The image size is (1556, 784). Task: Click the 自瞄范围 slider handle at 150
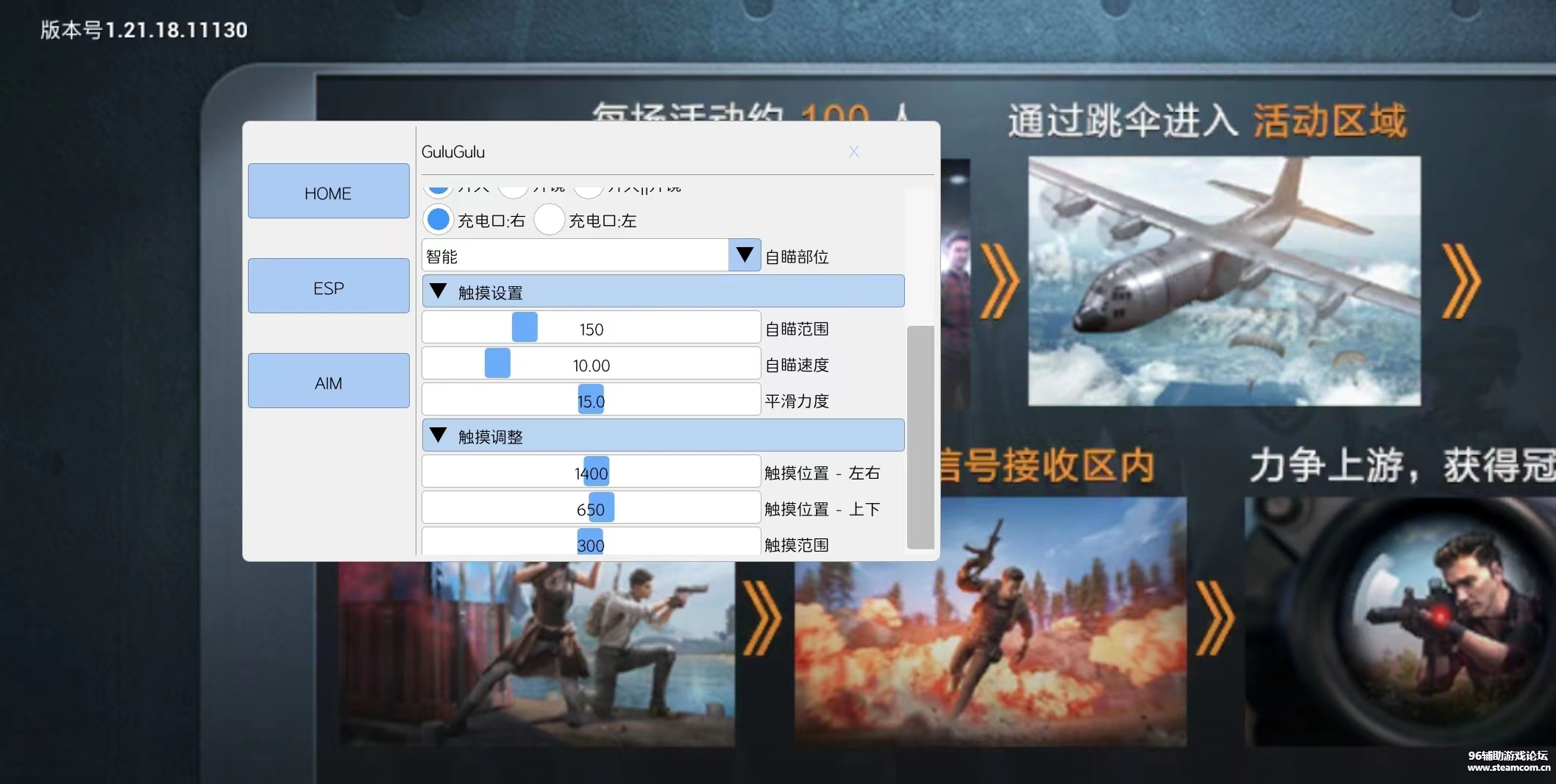[525, 327]
